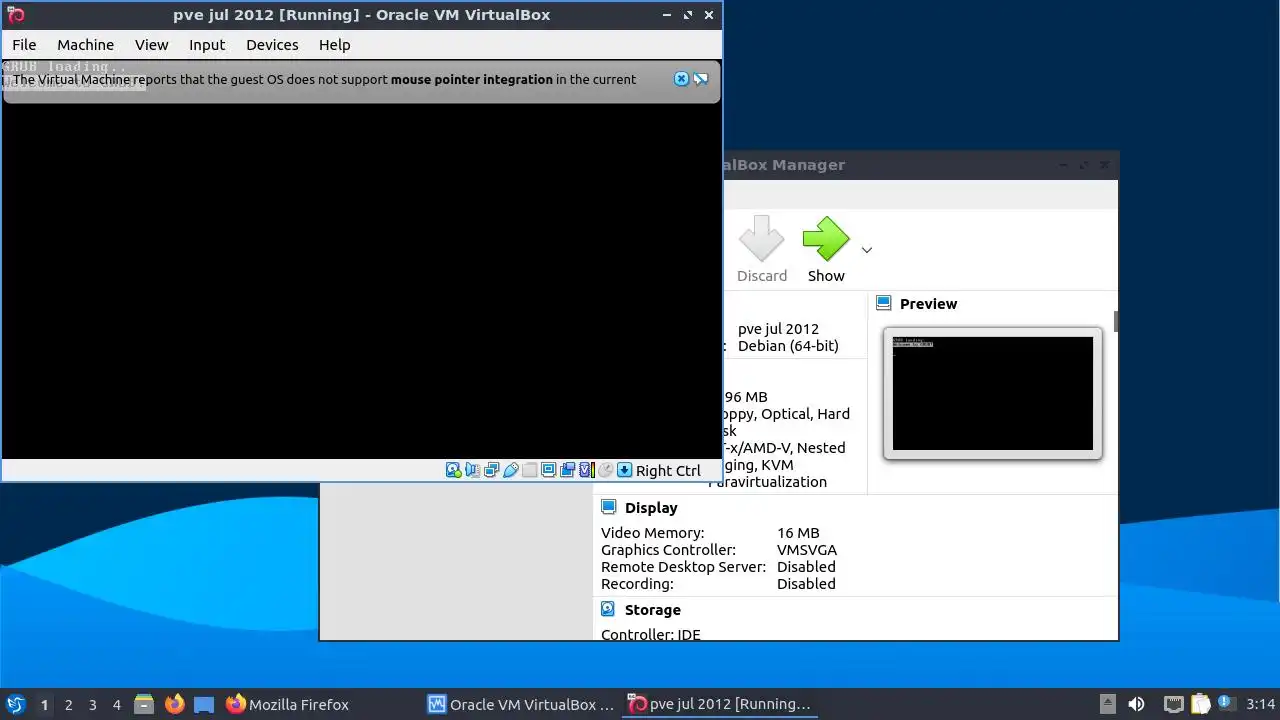1280x720 pixels.
Task: Click the Debian (64-bit) OS text
Action: pos(788,346)
